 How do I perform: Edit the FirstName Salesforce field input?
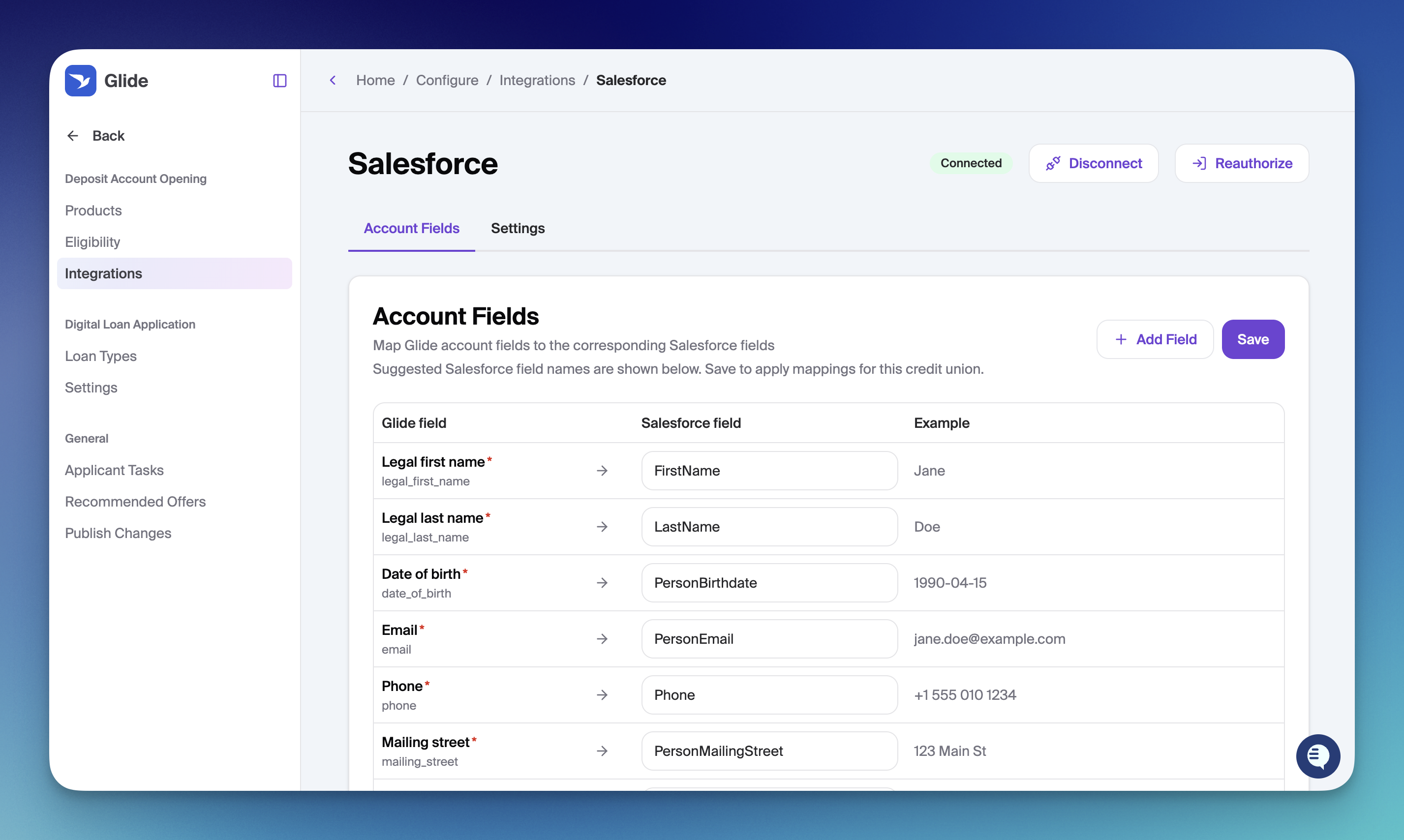tap(769, 471)
